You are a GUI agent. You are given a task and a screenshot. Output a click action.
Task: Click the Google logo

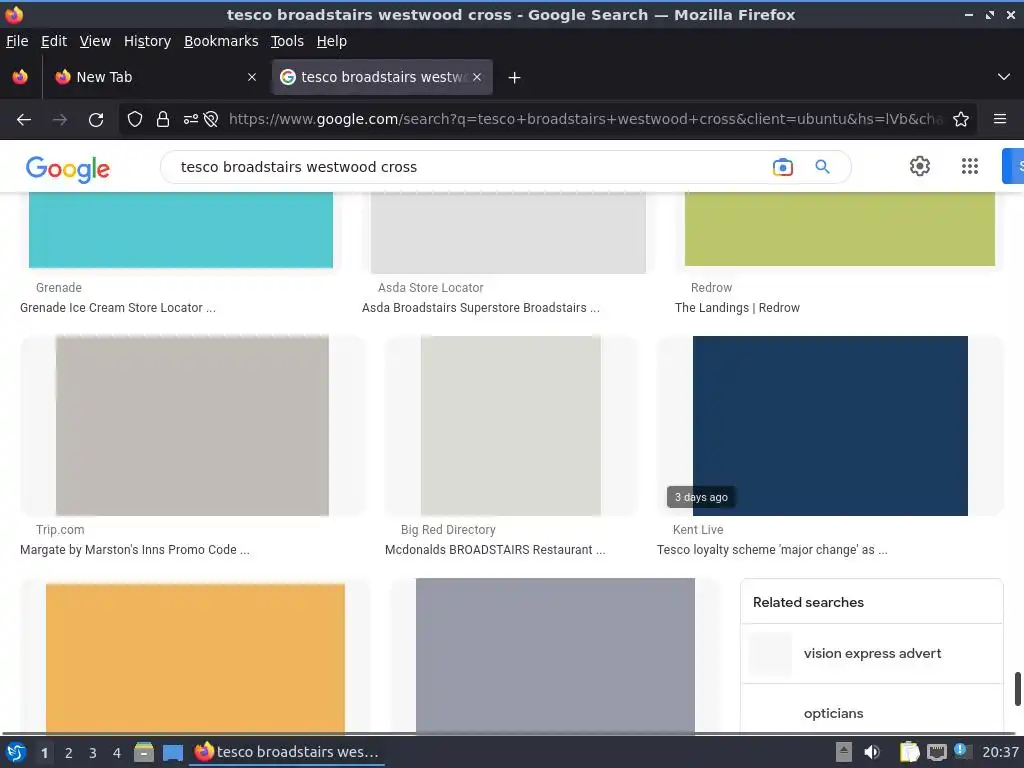(68, 168)
